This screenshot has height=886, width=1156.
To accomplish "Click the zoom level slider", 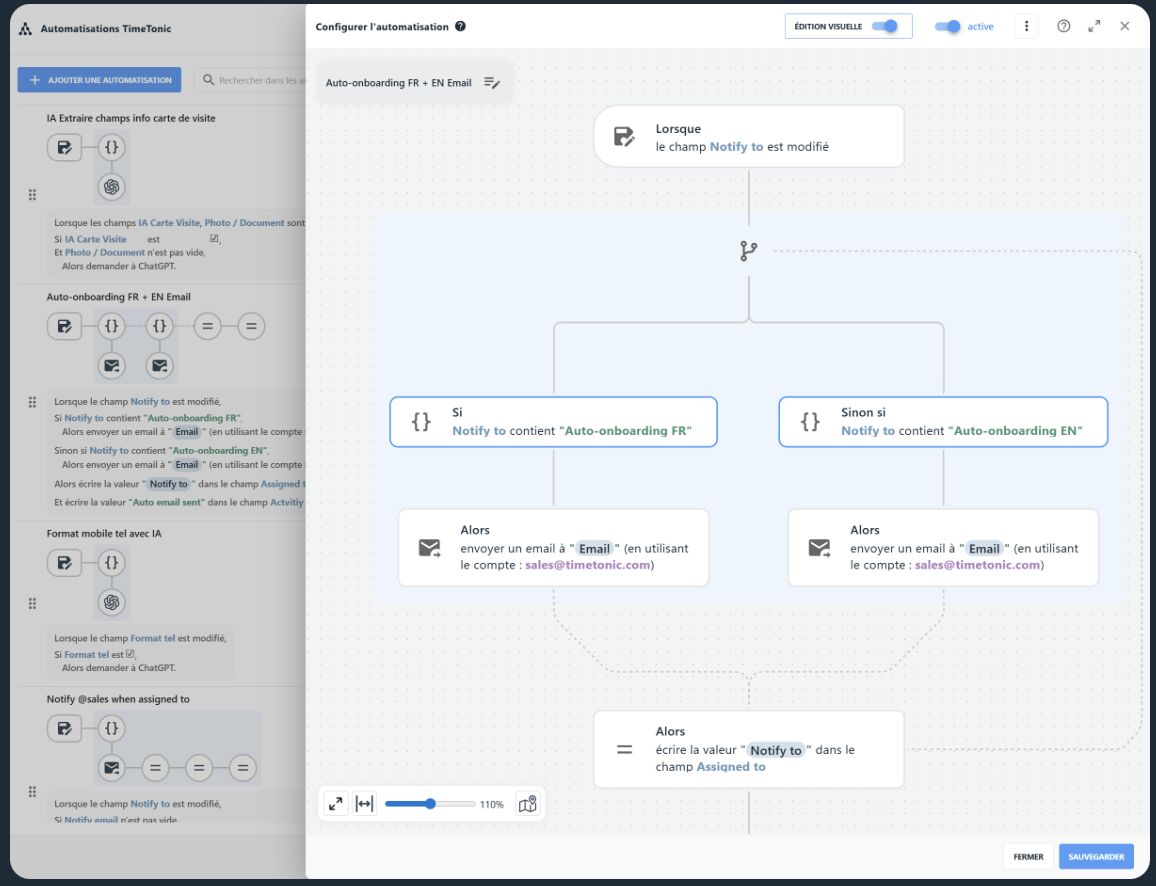I will (x=430, y=804).
